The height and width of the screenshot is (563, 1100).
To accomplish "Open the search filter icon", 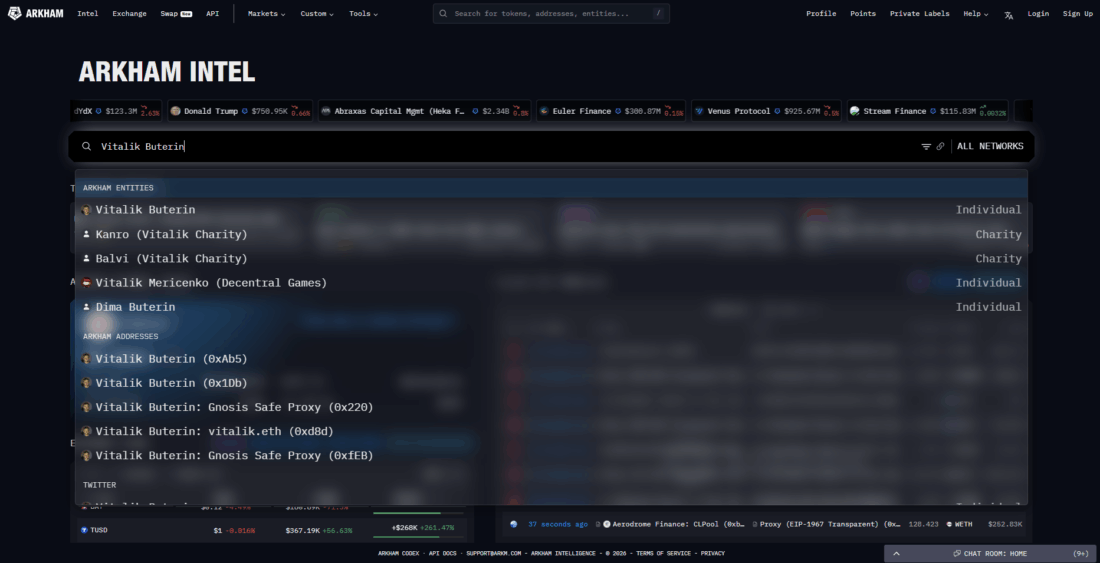I will tap(926, 147).
